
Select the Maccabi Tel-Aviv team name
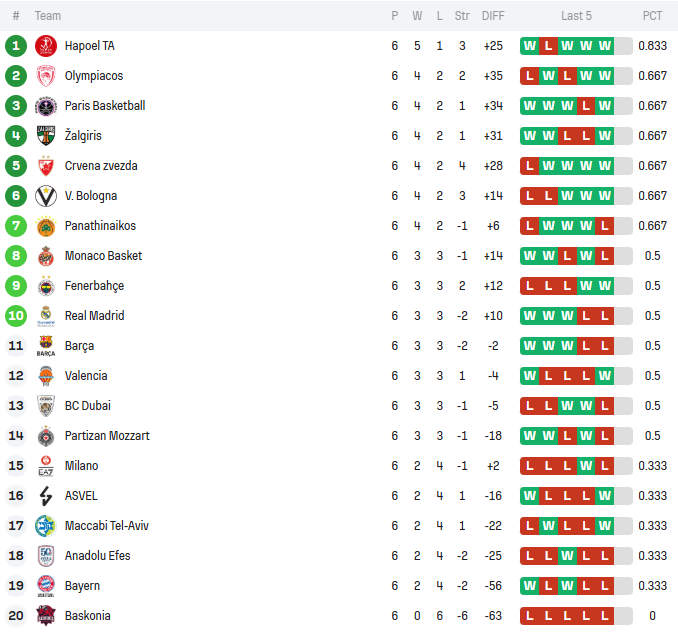point(106,526)
